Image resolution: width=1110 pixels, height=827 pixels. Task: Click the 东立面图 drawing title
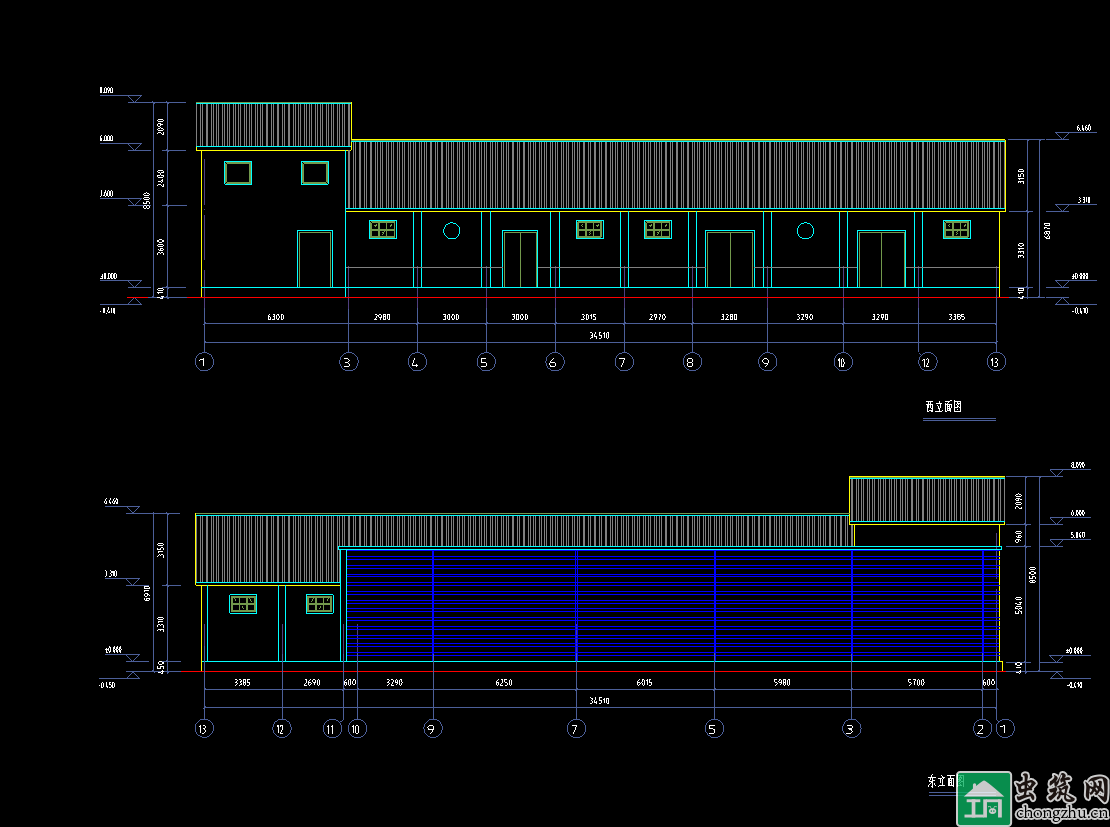tap(942, 780)
